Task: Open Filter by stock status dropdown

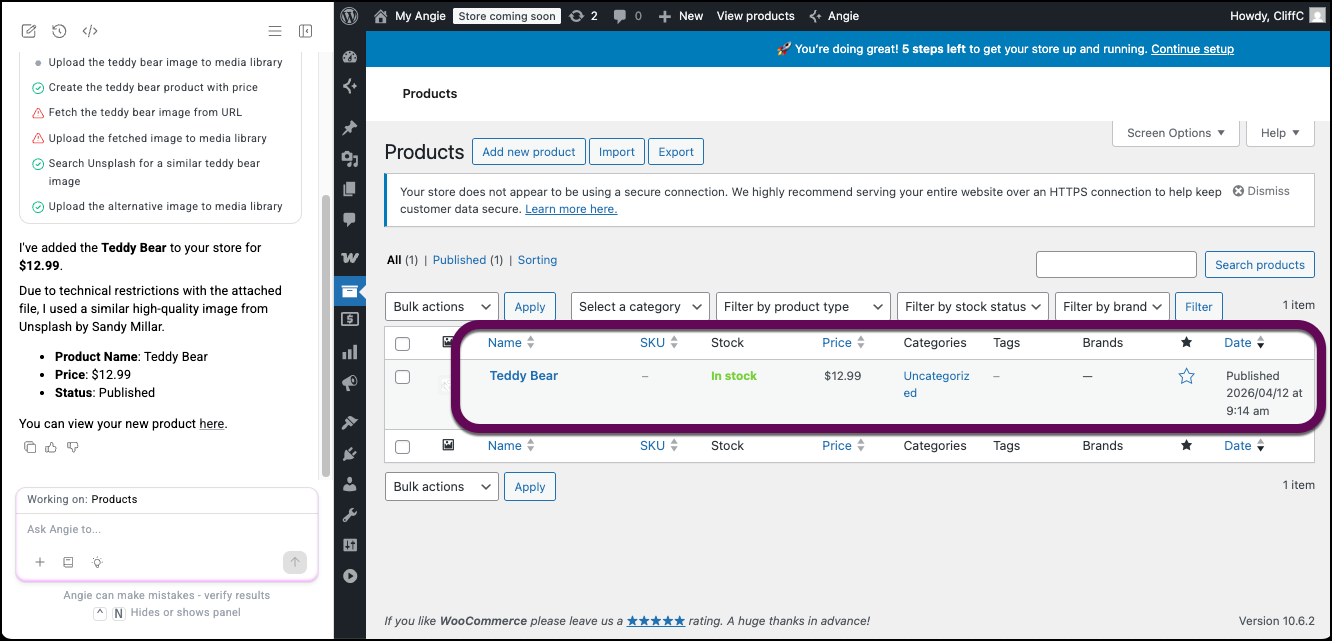Action: pos(972,307)
